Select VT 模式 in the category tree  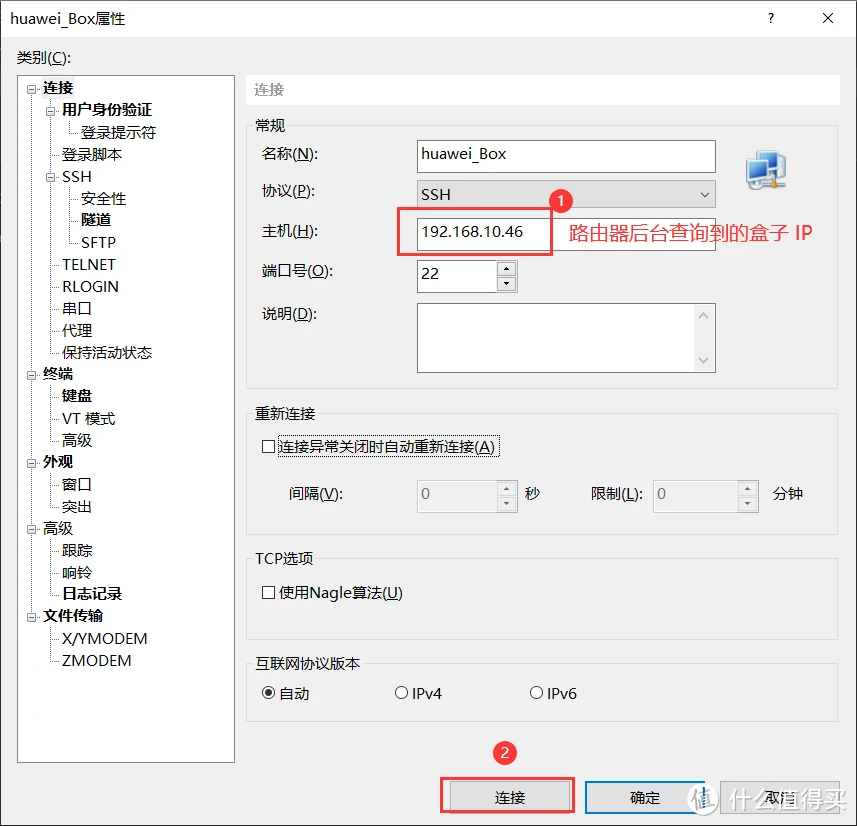coord(89,419)
